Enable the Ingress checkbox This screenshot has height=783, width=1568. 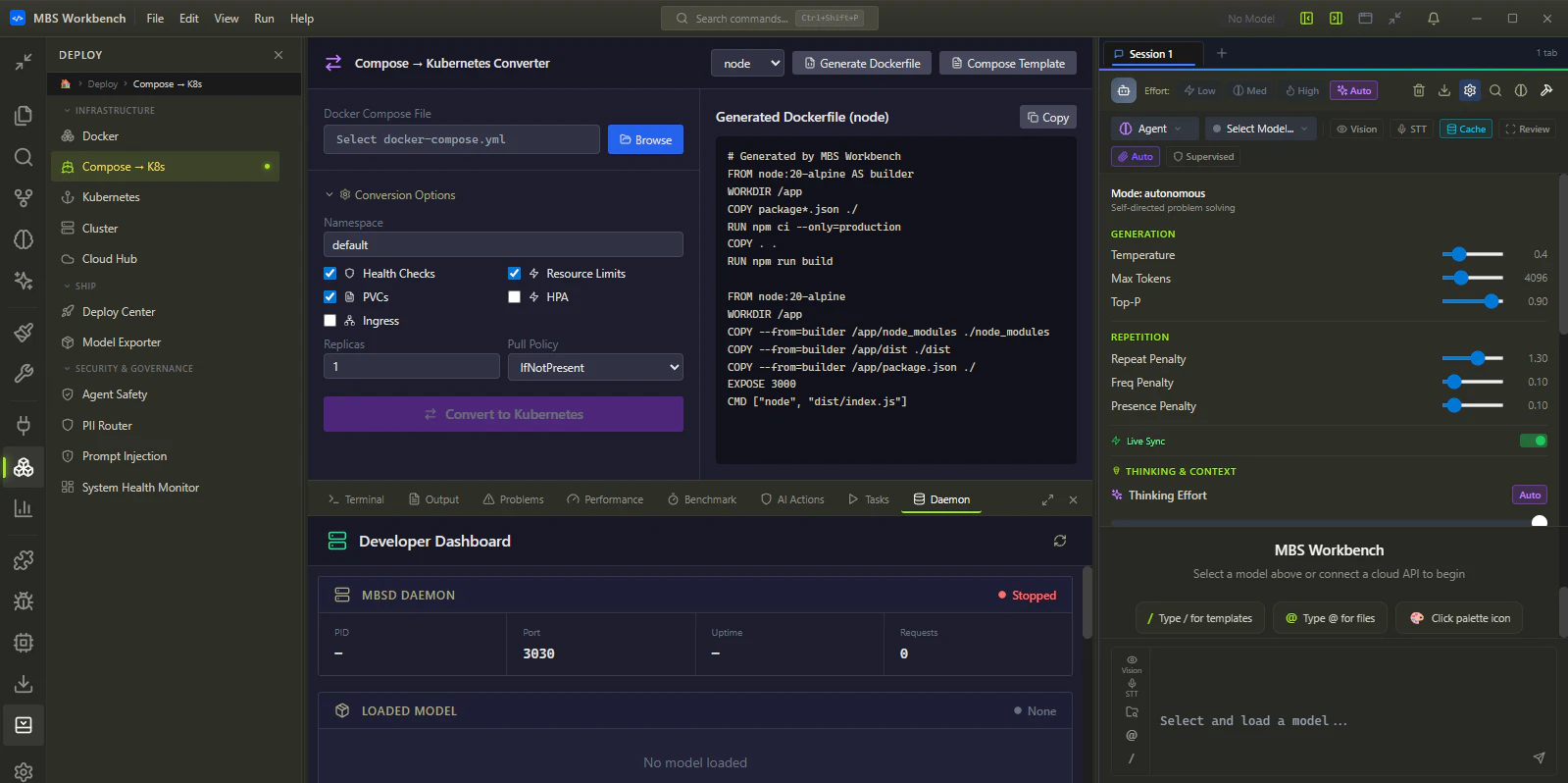(329, 321)
